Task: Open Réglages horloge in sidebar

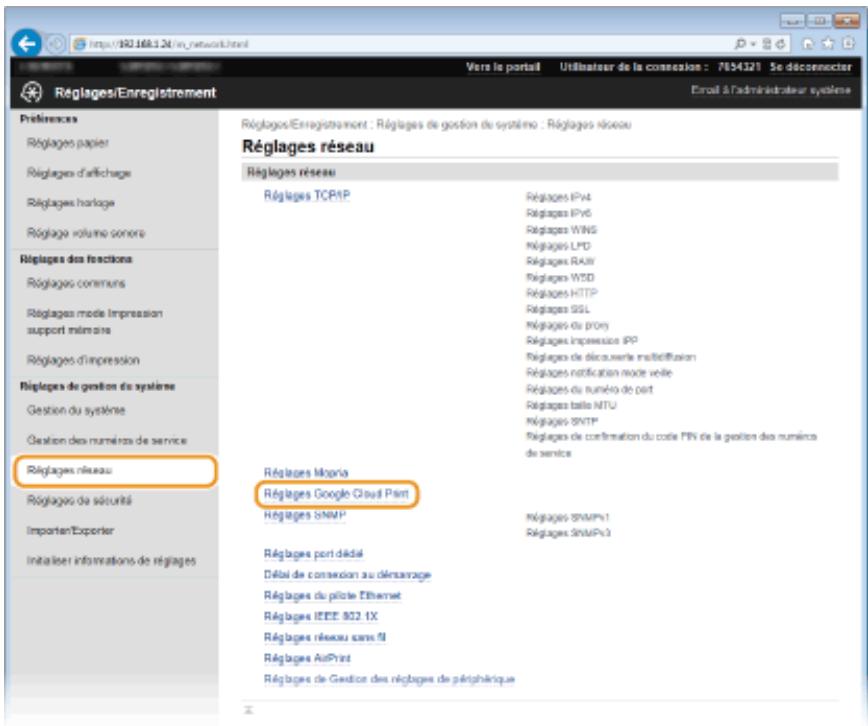Action: tap(71, 203)
